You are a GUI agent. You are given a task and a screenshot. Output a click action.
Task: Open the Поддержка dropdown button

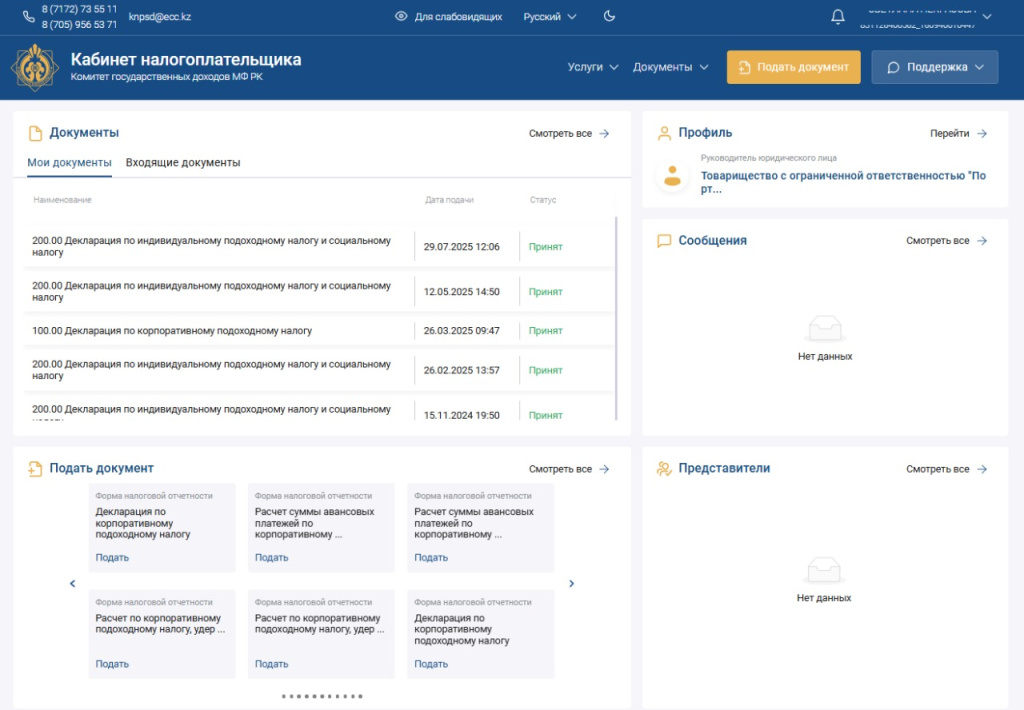(934, 67)
